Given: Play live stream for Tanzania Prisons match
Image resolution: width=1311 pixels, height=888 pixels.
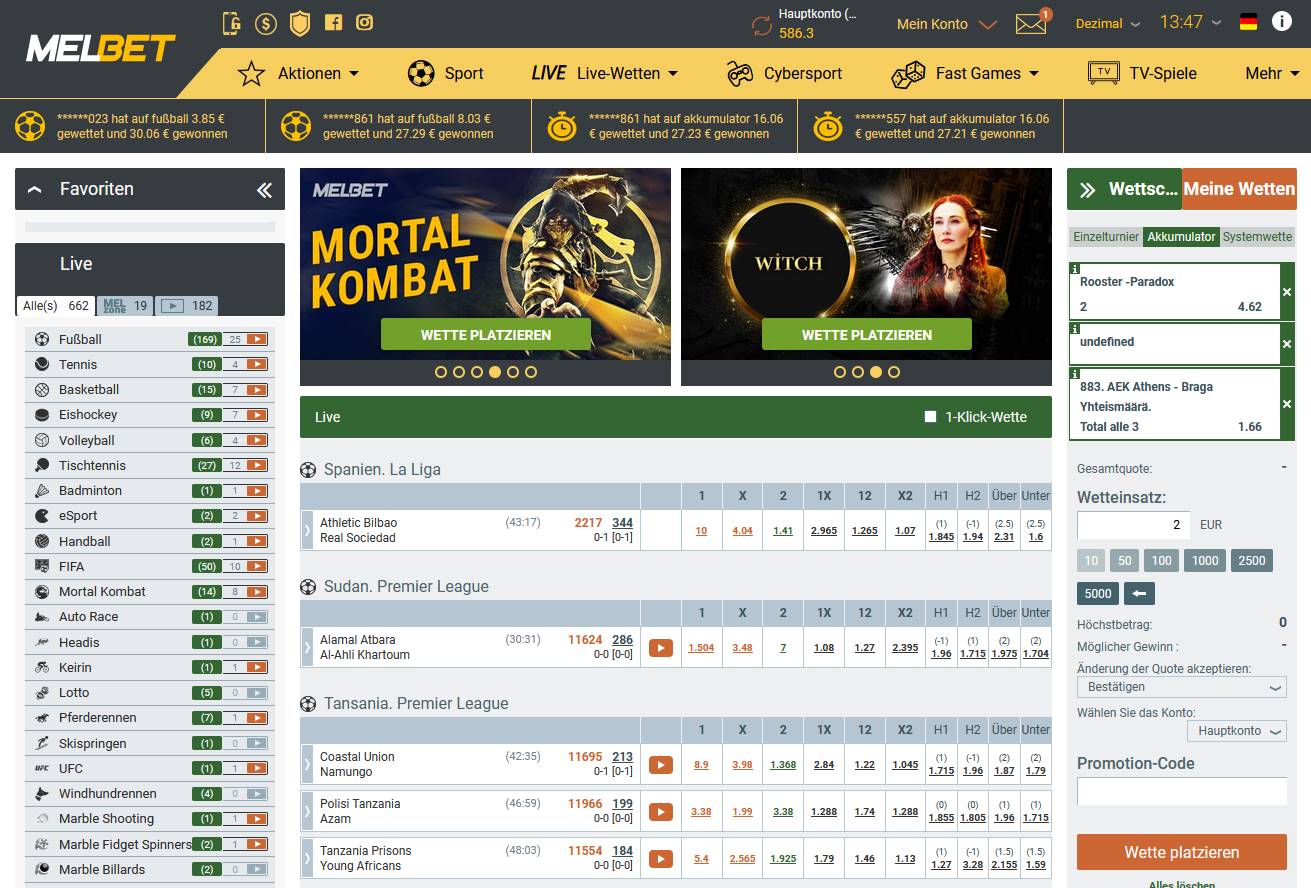Looking at the screenshot, I should pyautogui.click(x=660, y=859).
